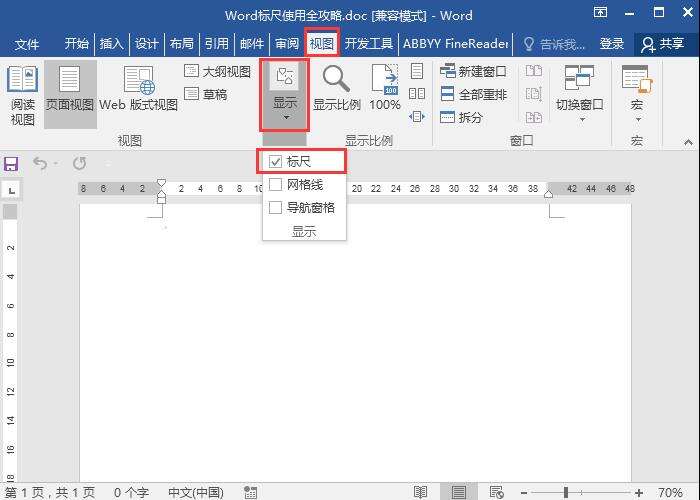Open the ABBYY FineReader tab
700x500 pixels.
[455, 43]
